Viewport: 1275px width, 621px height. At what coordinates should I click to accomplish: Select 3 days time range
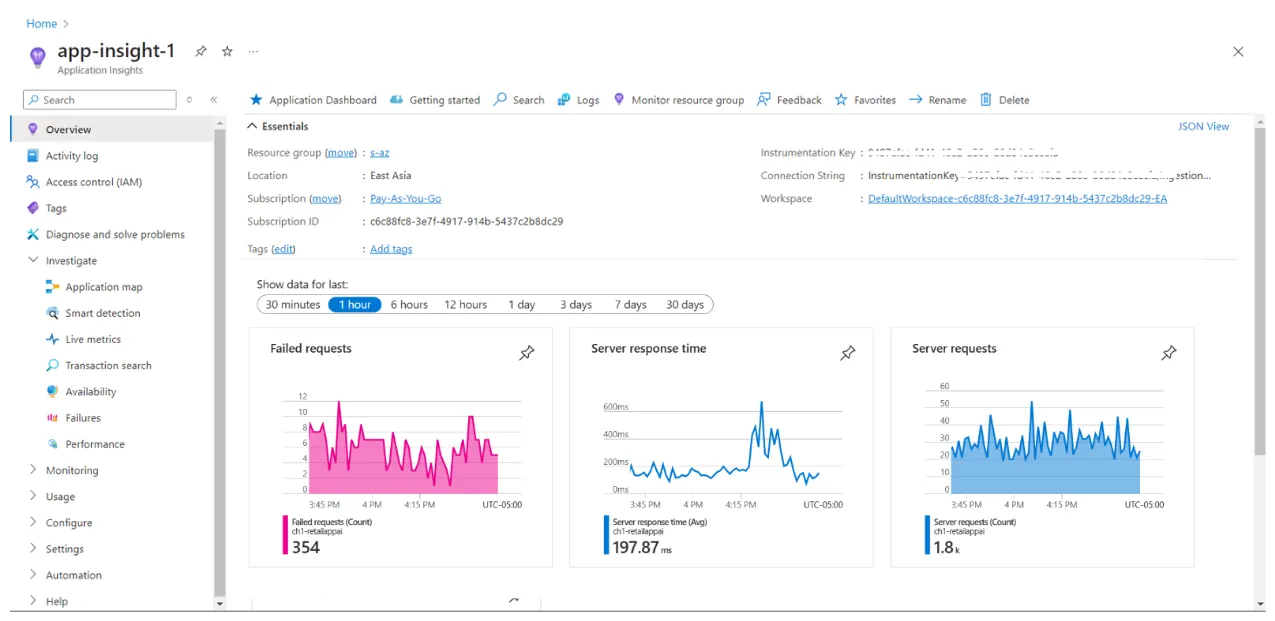pos(576,305)
